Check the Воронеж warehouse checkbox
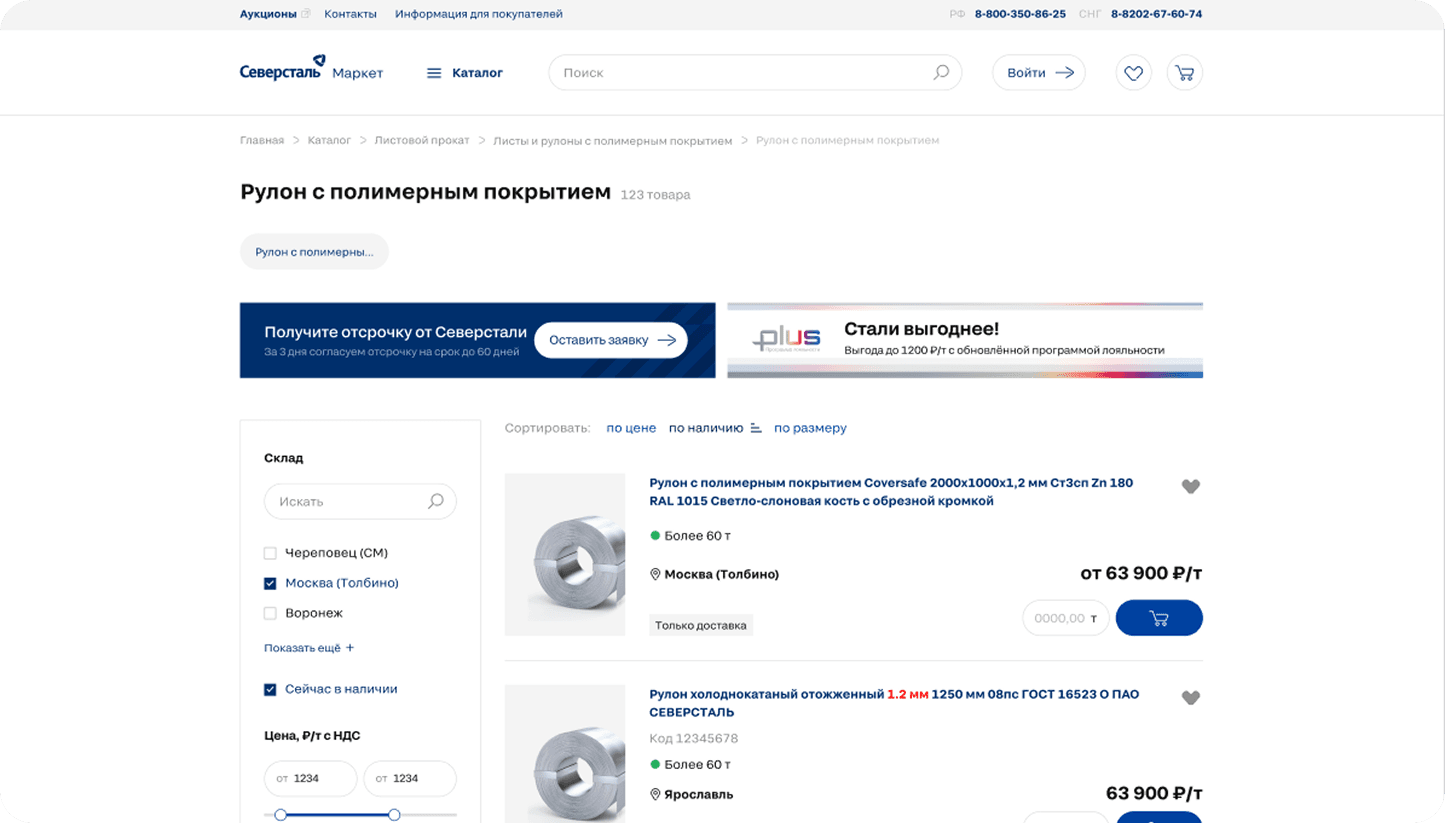Viewport: 1445px width, 823px height. click(x=270, y=613)
